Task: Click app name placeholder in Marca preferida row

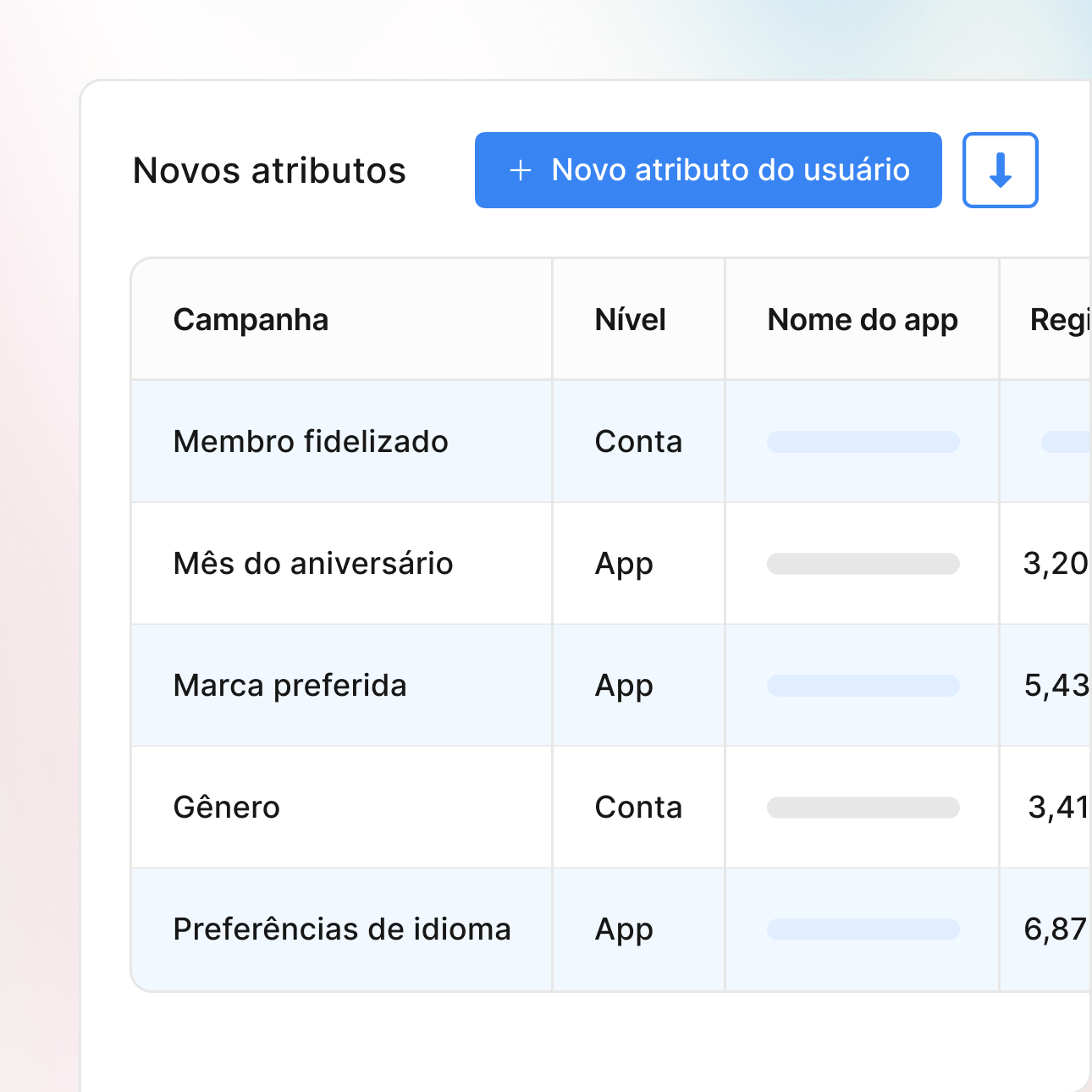Action: pos(863,686)
